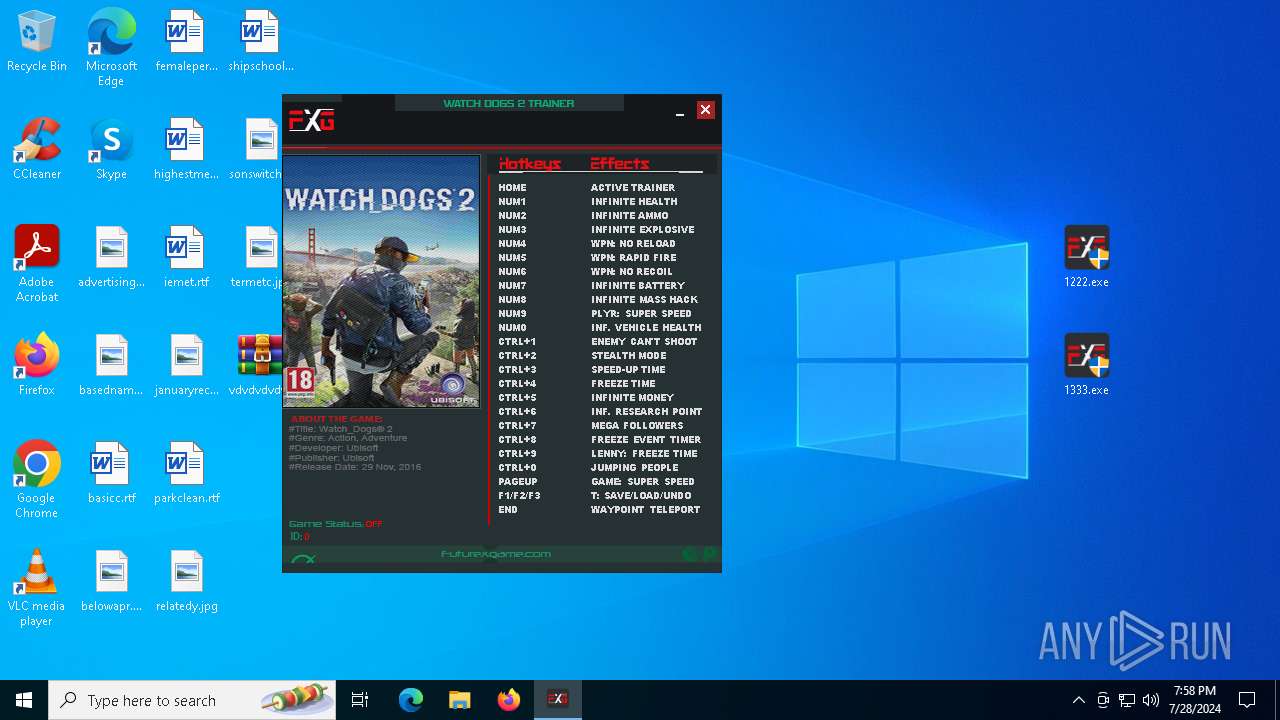Select the advertising... image file icon

(x=111, y=258)
